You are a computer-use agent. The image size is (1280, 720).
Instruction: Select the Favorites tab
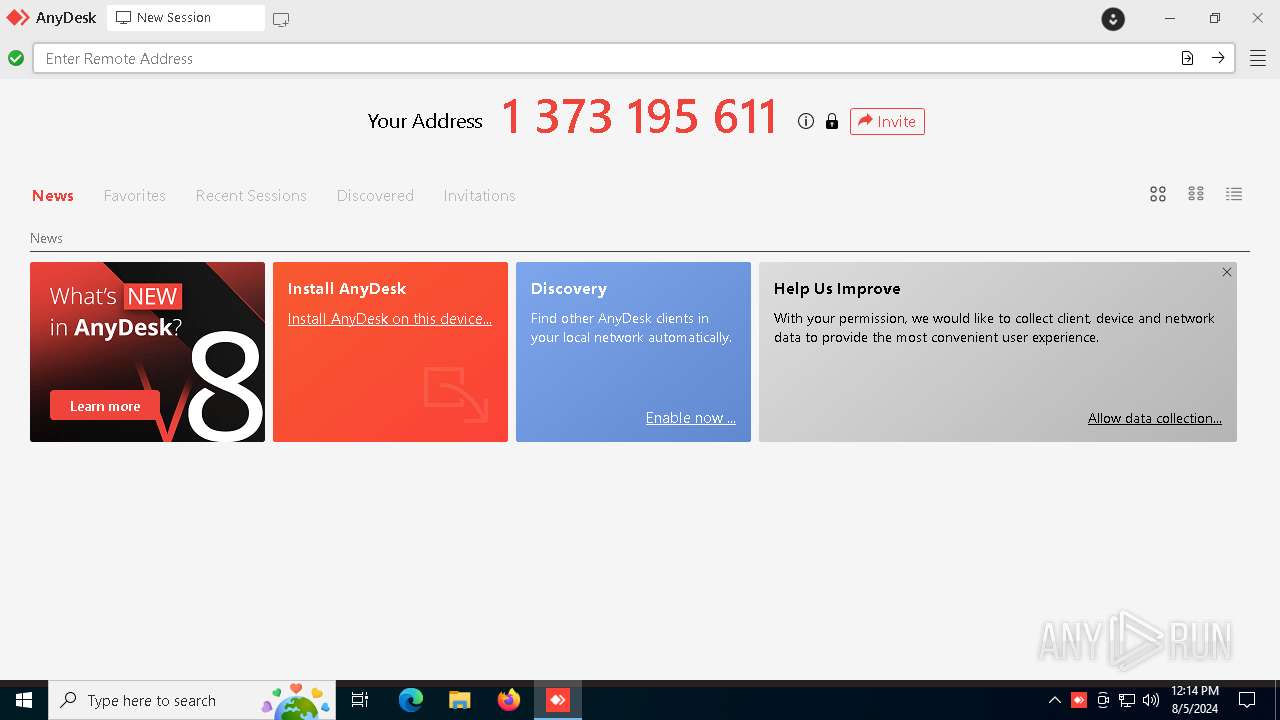(135, 195)
